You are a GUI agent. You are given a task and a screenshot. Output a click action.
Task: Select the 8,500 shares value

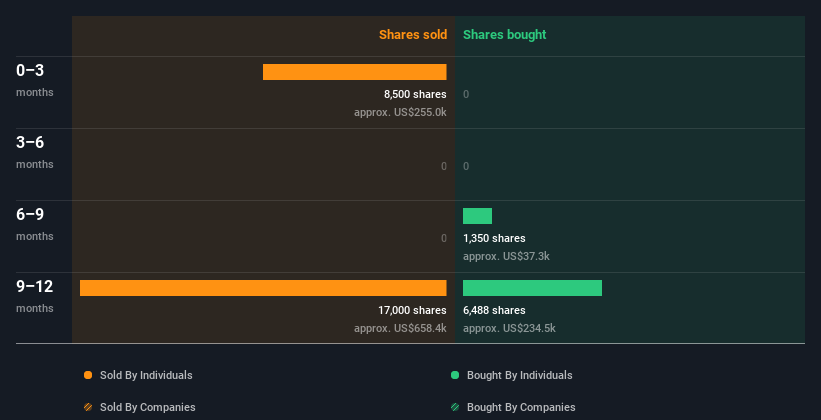(415, 94)
